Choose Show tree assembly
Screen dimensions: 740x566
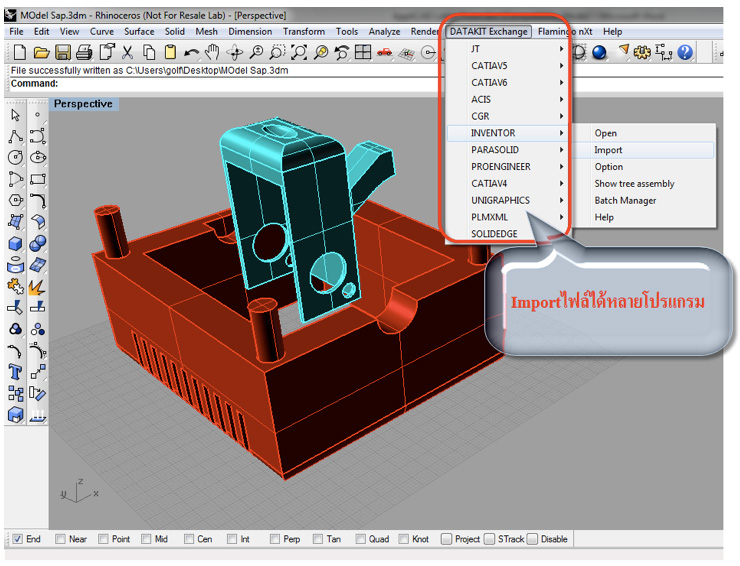(x=644, y=184)
